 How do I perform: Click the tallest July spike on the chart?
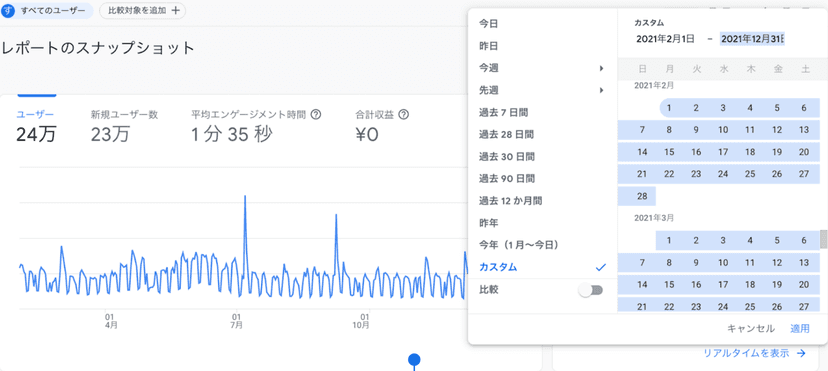point(245,196)
